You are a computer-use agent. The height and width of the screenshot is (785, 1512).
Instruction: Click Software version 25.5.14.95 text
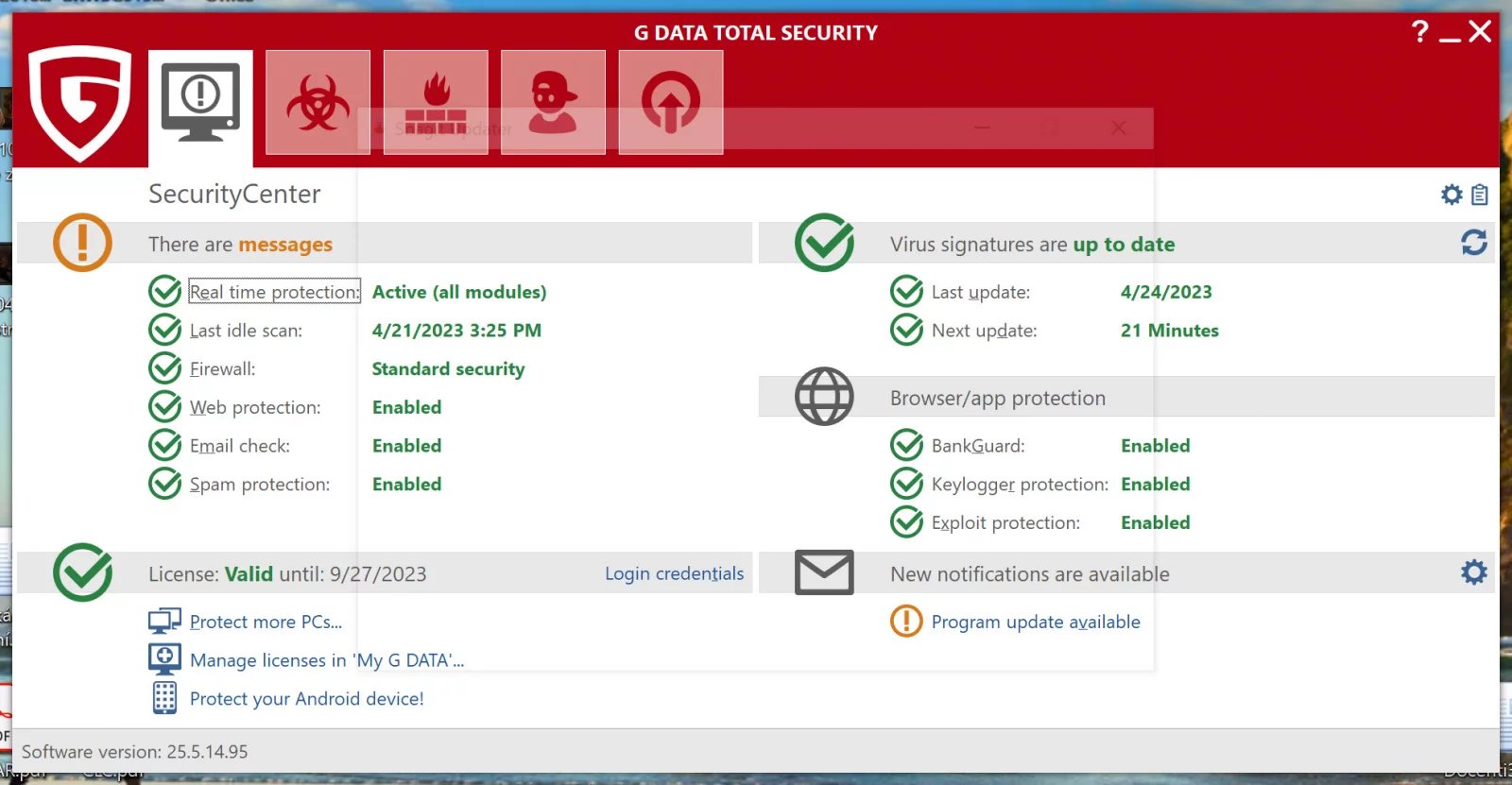pos(135,752)
